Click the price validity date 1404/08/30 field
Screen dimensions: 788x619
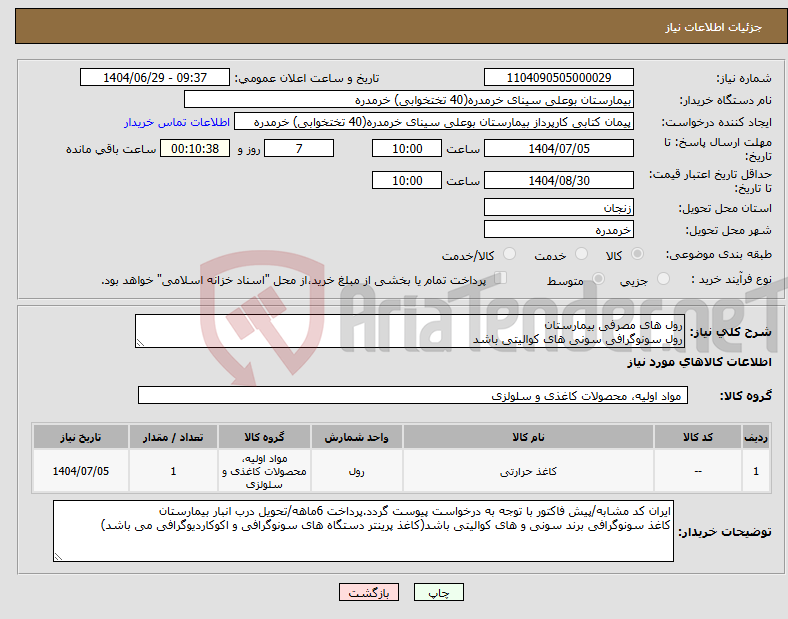(558, 180)
